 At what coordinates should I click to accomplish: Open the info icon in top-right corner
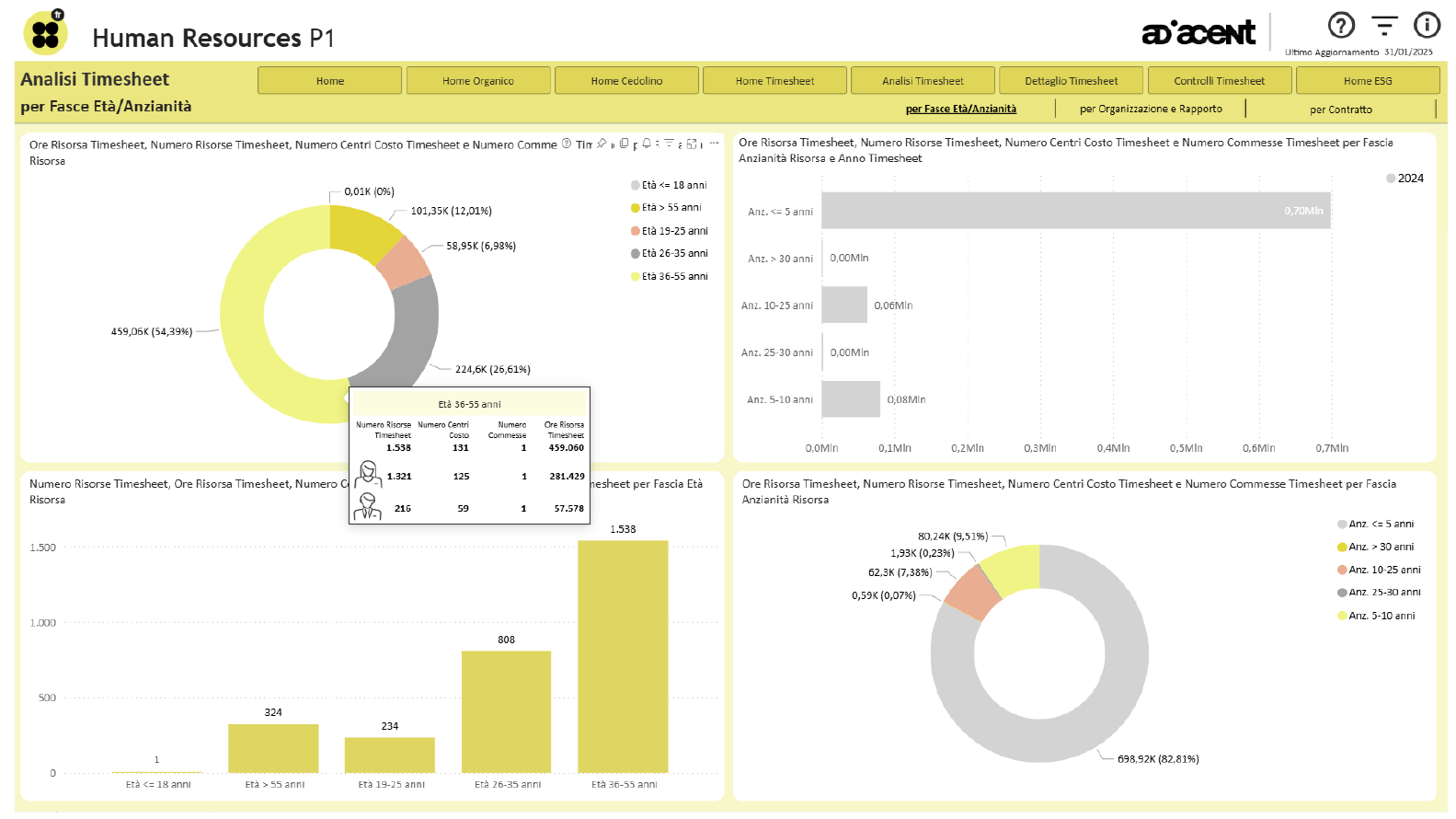[1427, 26]
